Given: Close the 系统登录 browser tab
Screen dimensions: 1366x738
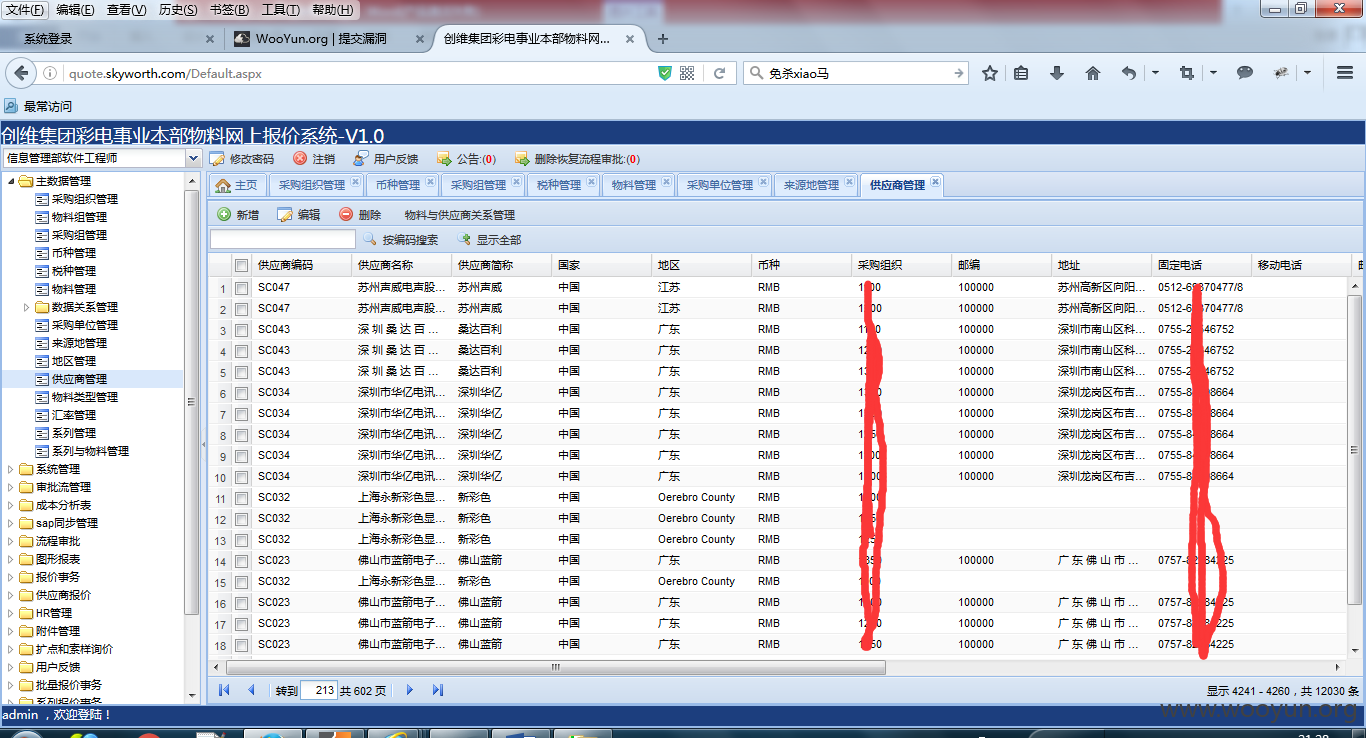Looking at the screenshot, I should pos(210,39).
